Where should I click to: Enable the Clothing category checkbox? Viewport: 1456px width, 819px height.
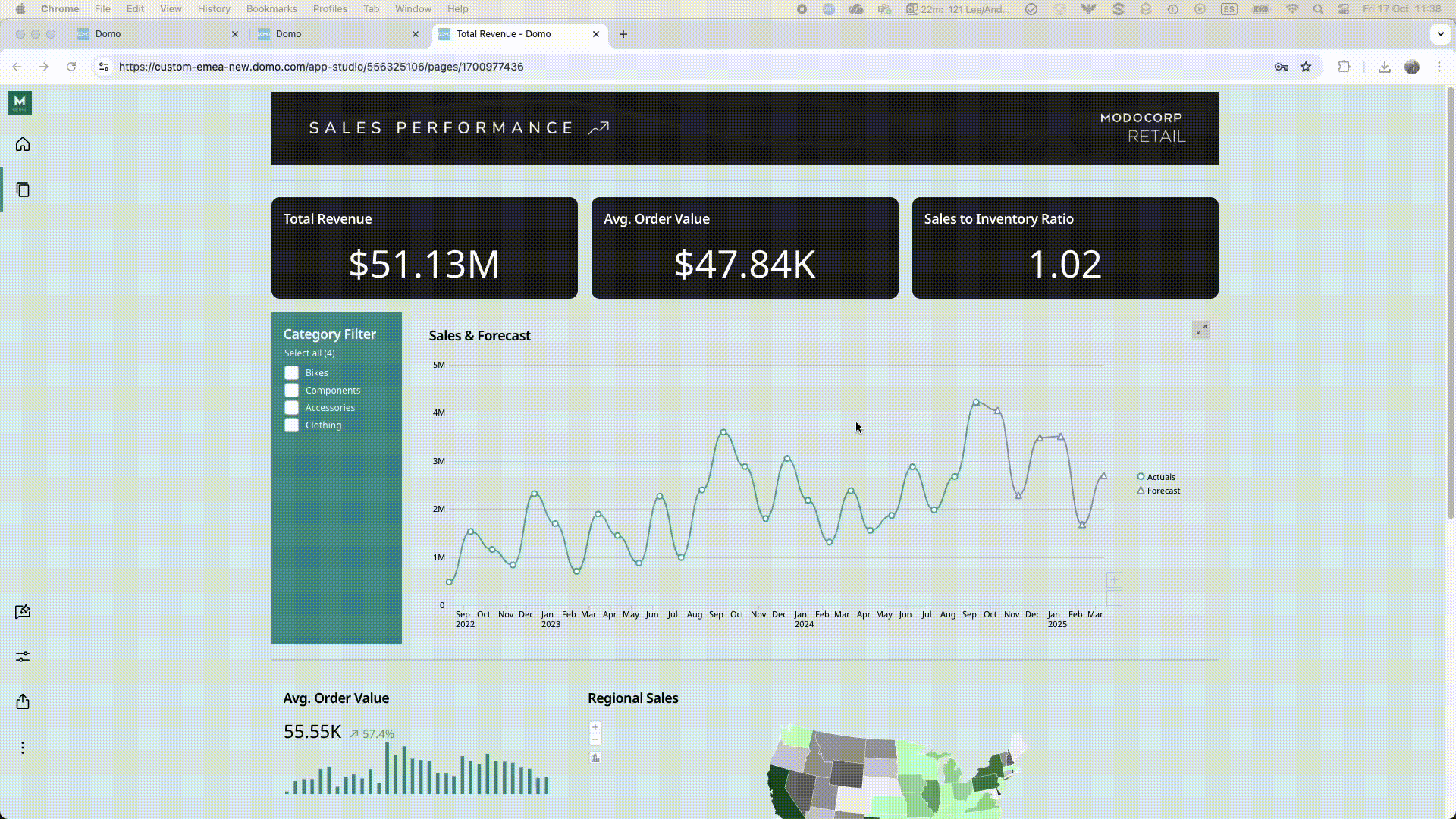pos(291,425)
